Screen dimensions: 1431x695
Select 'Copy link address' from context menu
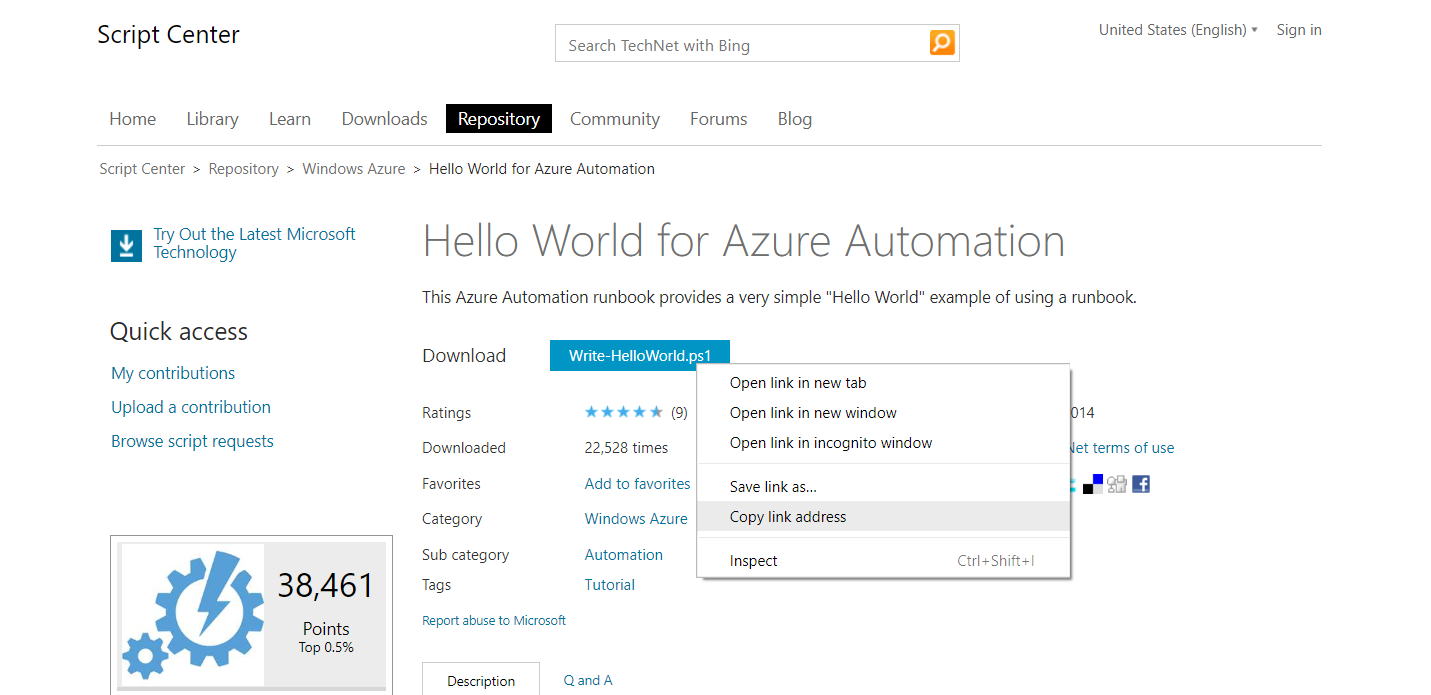788,517
